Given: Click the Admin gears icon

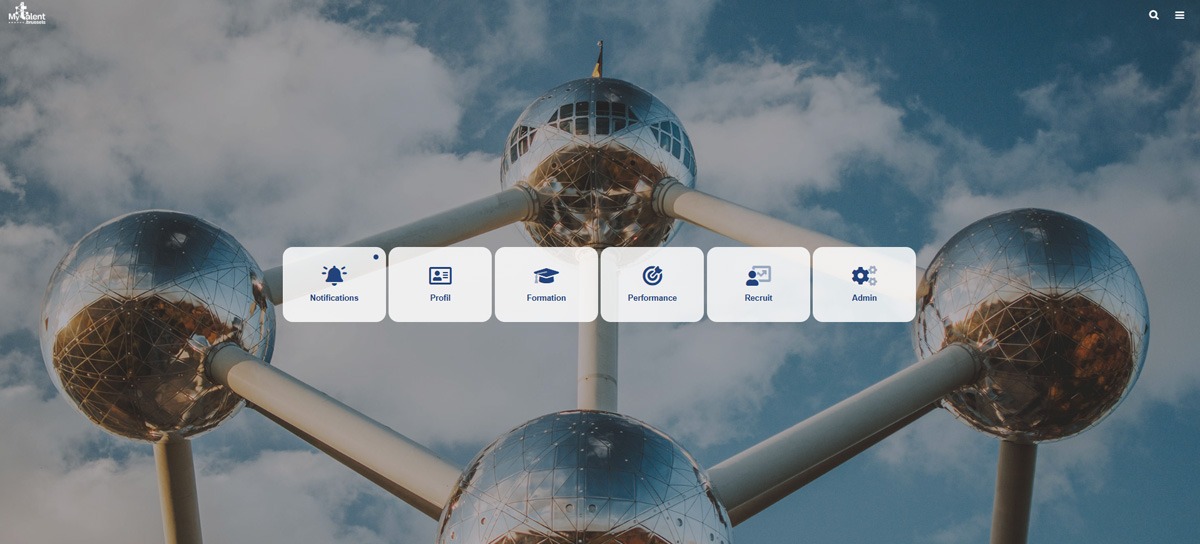Looking at the screenshot, I should click(864, 275).
